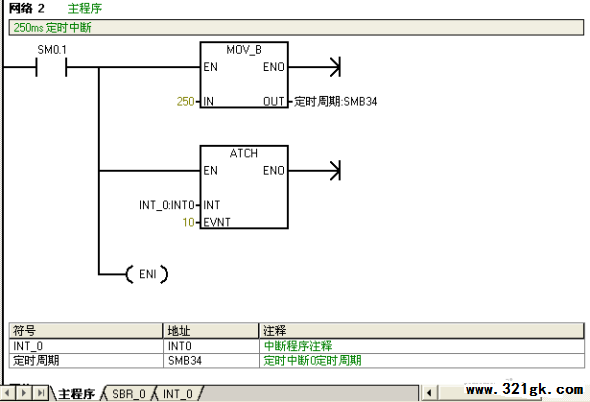Image resolution: width=590 pixels, height=402 pixels.
Task: Click the 定时周期:SMB34 OUT operand
Action: click(335, 102)
